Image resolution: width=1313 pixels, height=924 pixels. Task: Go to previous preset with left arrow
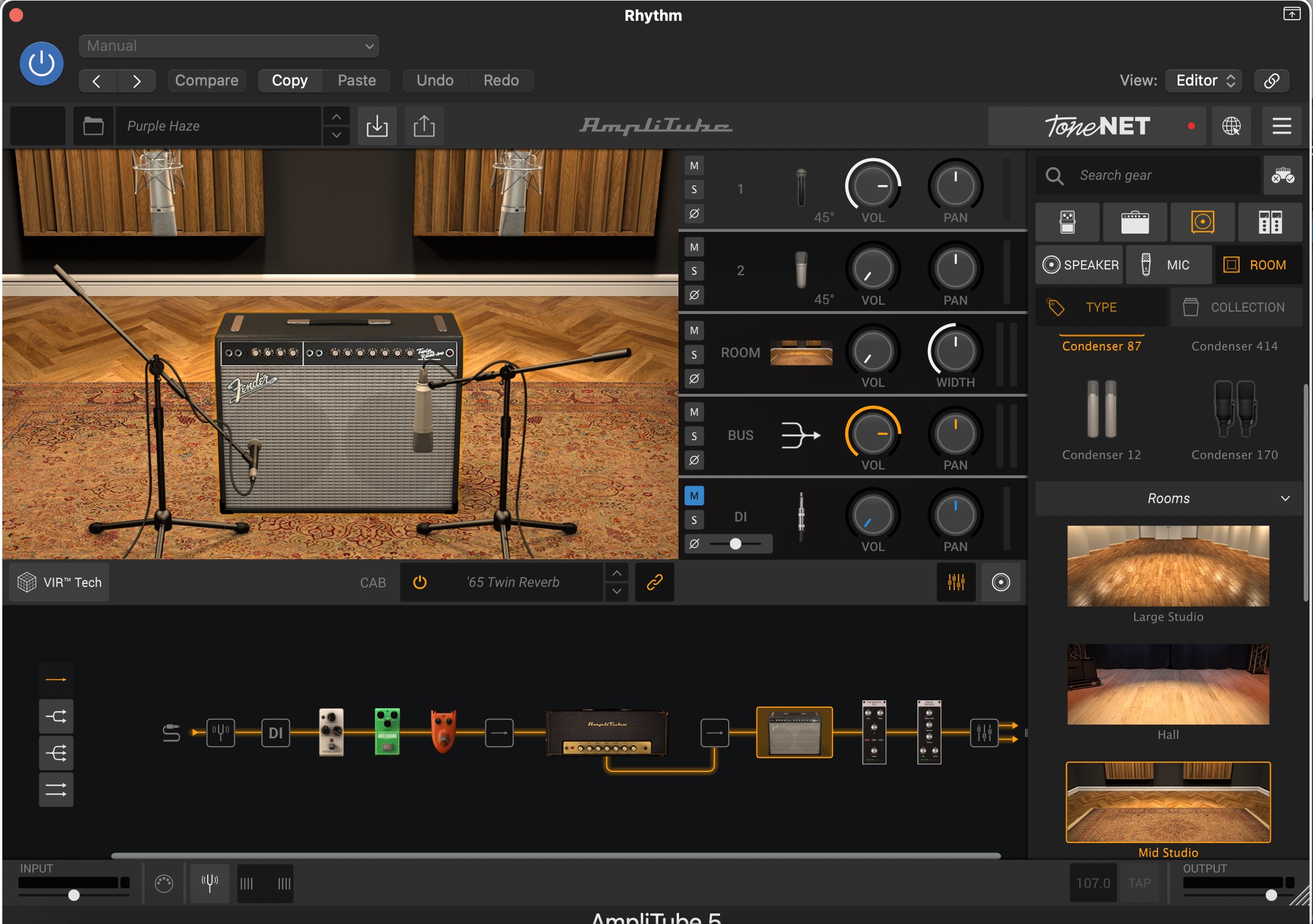[x=97, y=80]
